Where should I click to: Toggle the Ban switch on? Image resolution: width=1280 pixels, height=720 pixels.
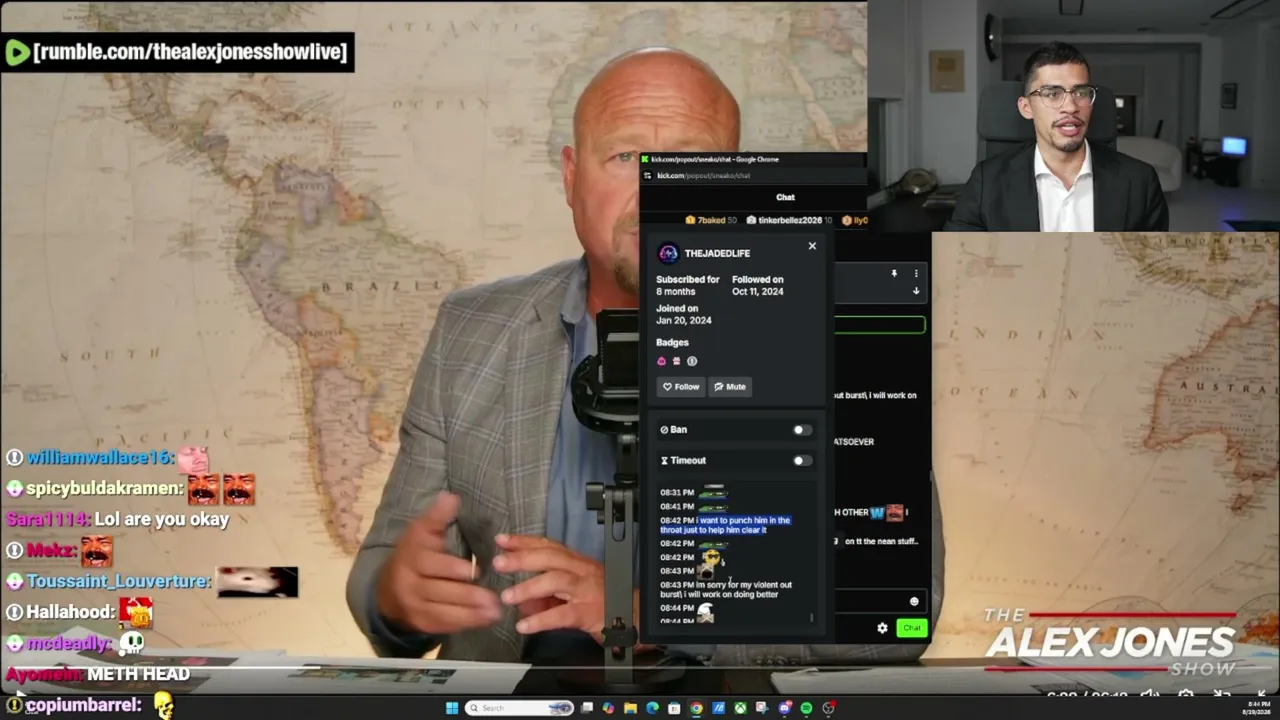click(x=802, y=430)
